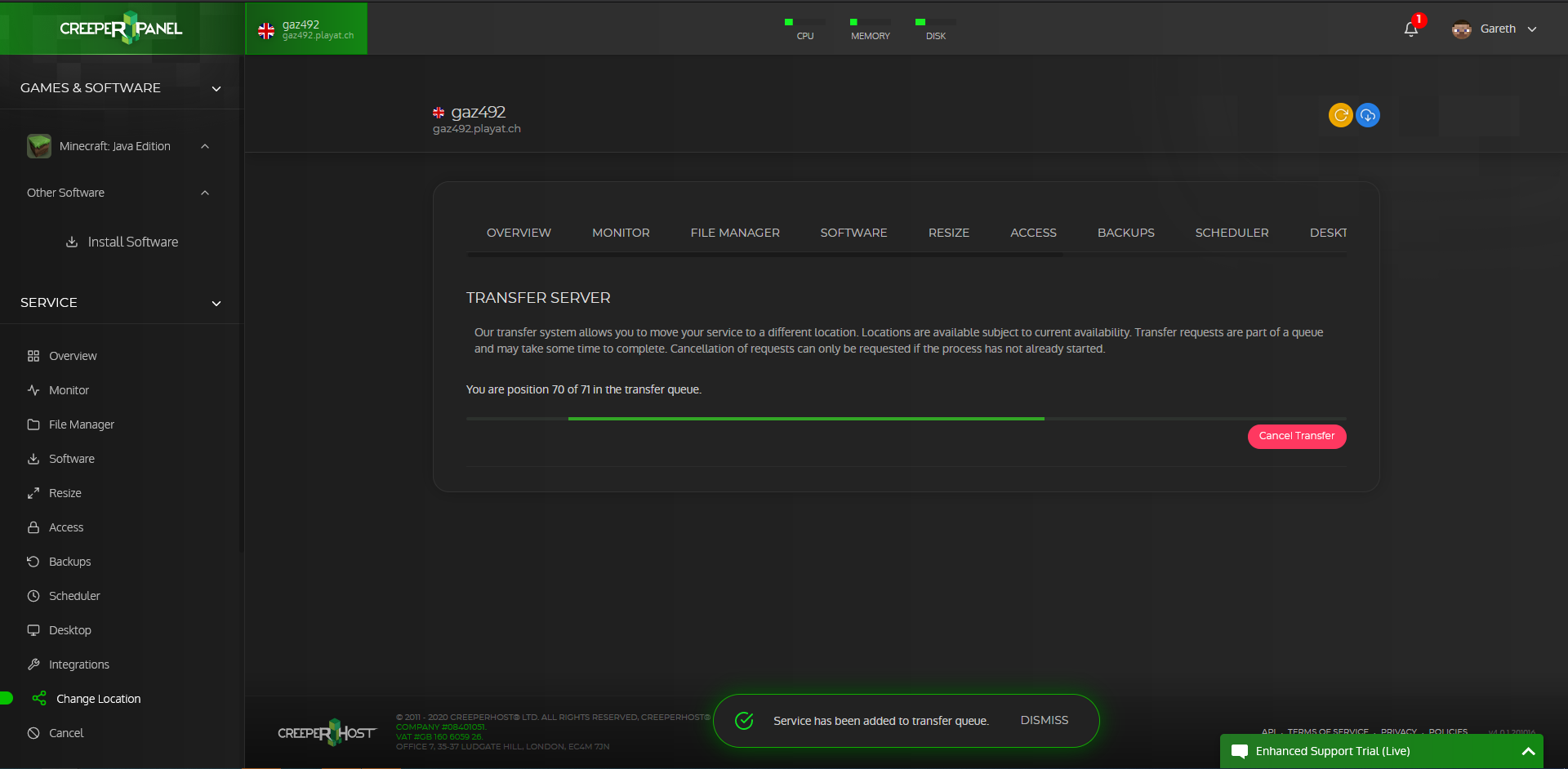
Task: Dismiss the transfer queue notification
Action: click(x=1044, y=720)
